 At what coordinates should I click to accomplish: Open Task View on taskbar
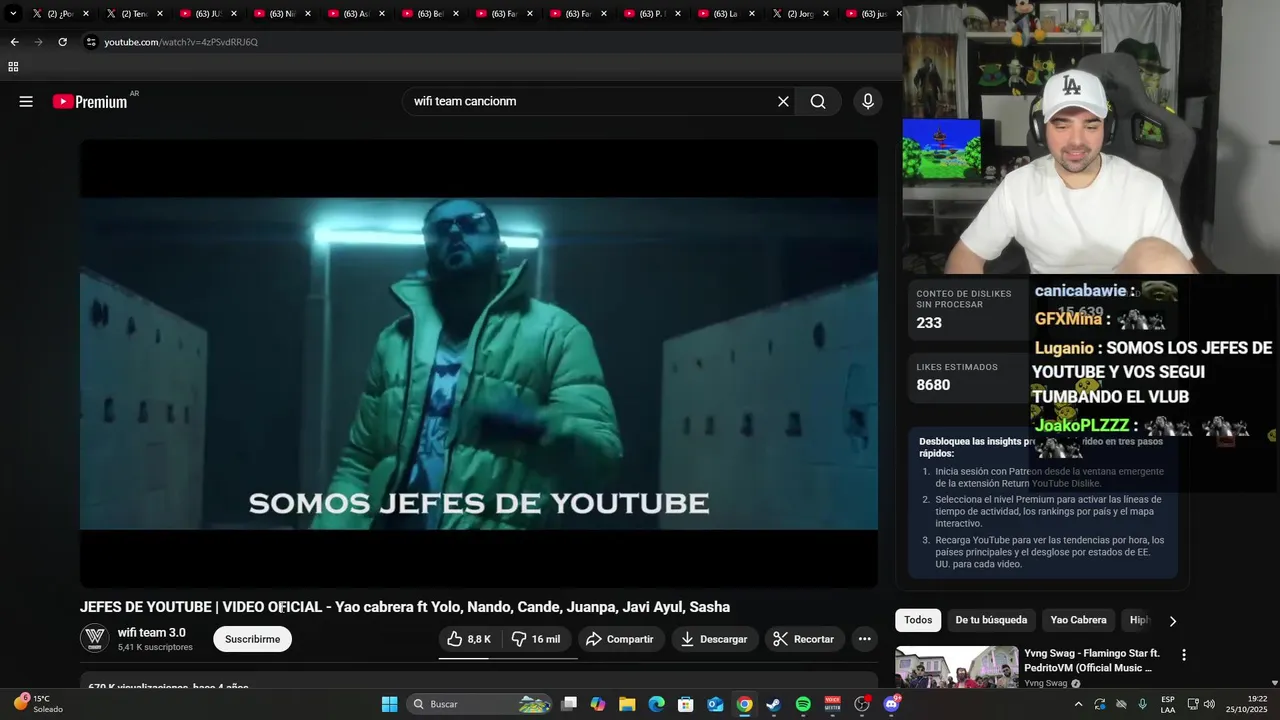tap(569, 704)
